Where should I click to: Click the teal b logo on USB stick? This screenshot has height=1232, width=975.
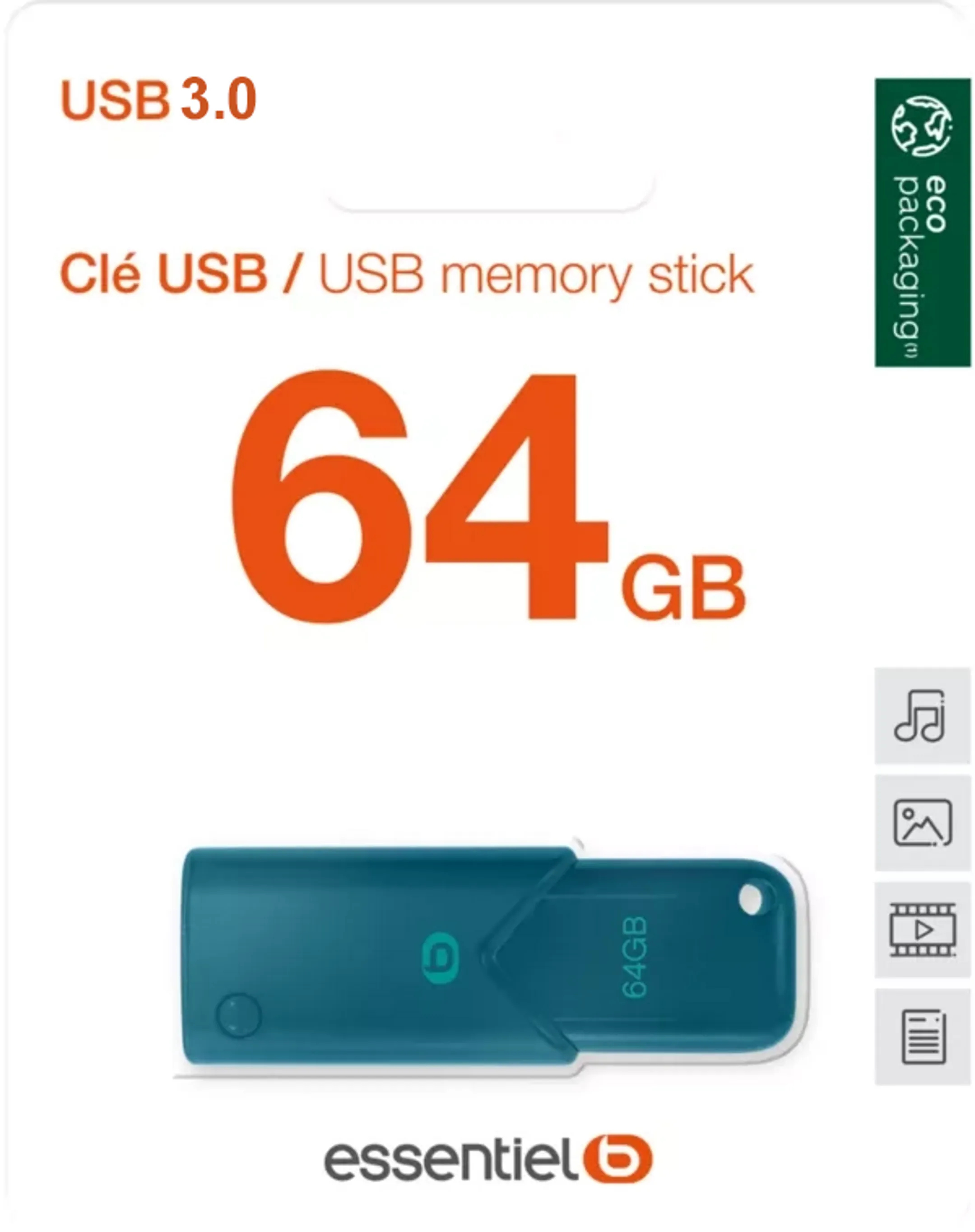[x=440, y=958]
